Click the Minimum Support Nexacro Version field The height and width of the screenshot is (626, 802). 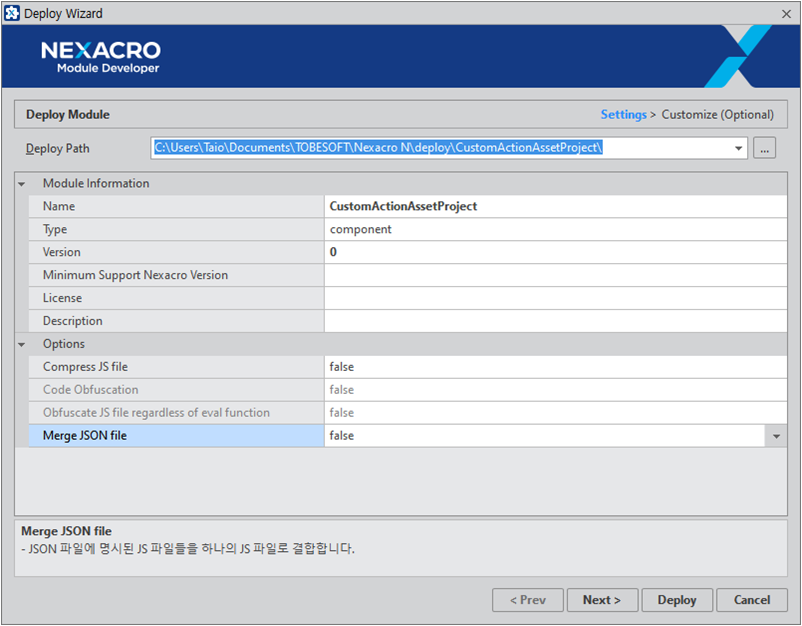pos(555,276)
